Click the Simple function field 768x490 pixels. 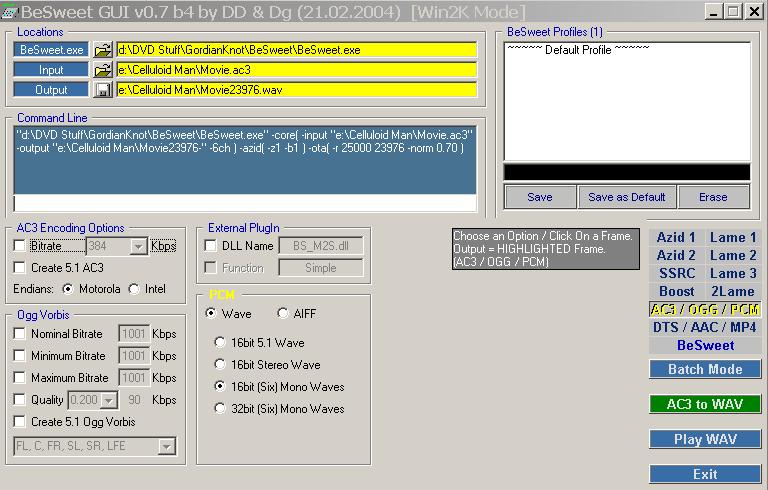(321, 268)
